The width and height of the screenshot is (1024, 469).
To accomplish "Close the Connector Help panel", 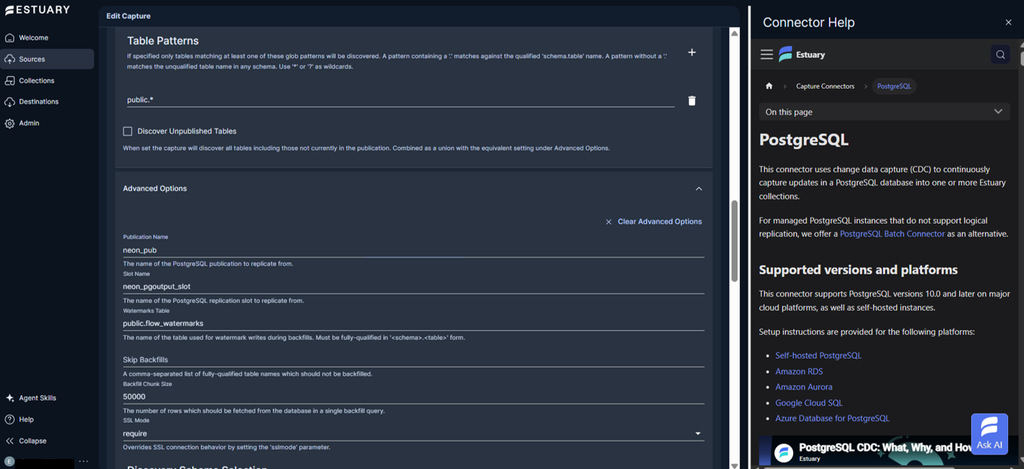I will (x=1008, y=23).
